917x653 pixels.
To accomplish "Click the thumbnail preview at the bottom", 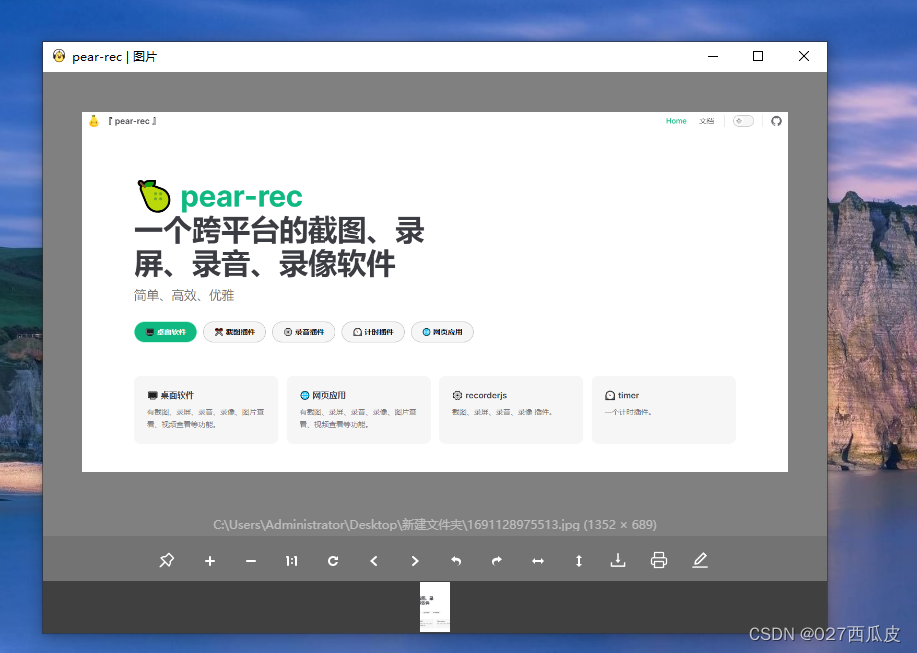I will tap(434, 607).
